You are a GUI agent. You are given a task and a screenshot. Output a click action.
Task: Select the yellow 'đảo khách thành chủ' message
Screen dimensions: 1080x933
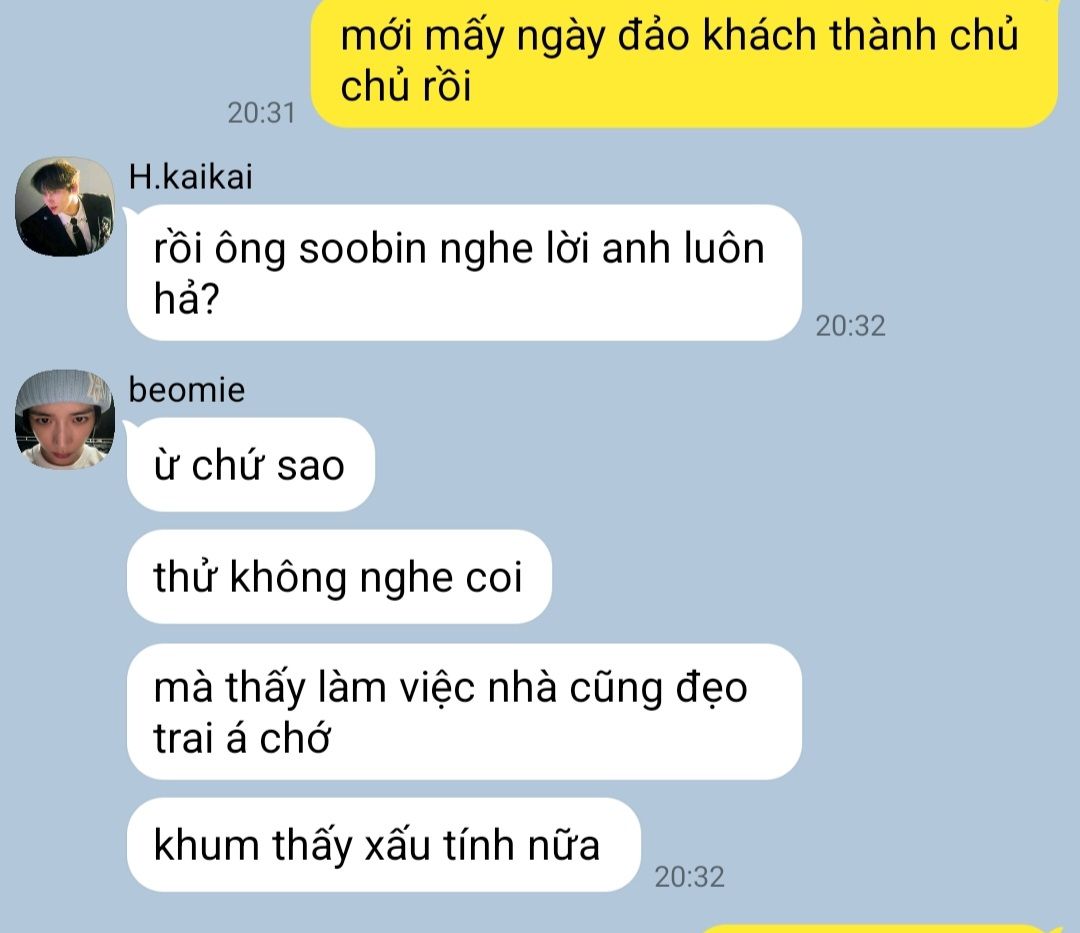pyautogui.click(x=684, y=62)
